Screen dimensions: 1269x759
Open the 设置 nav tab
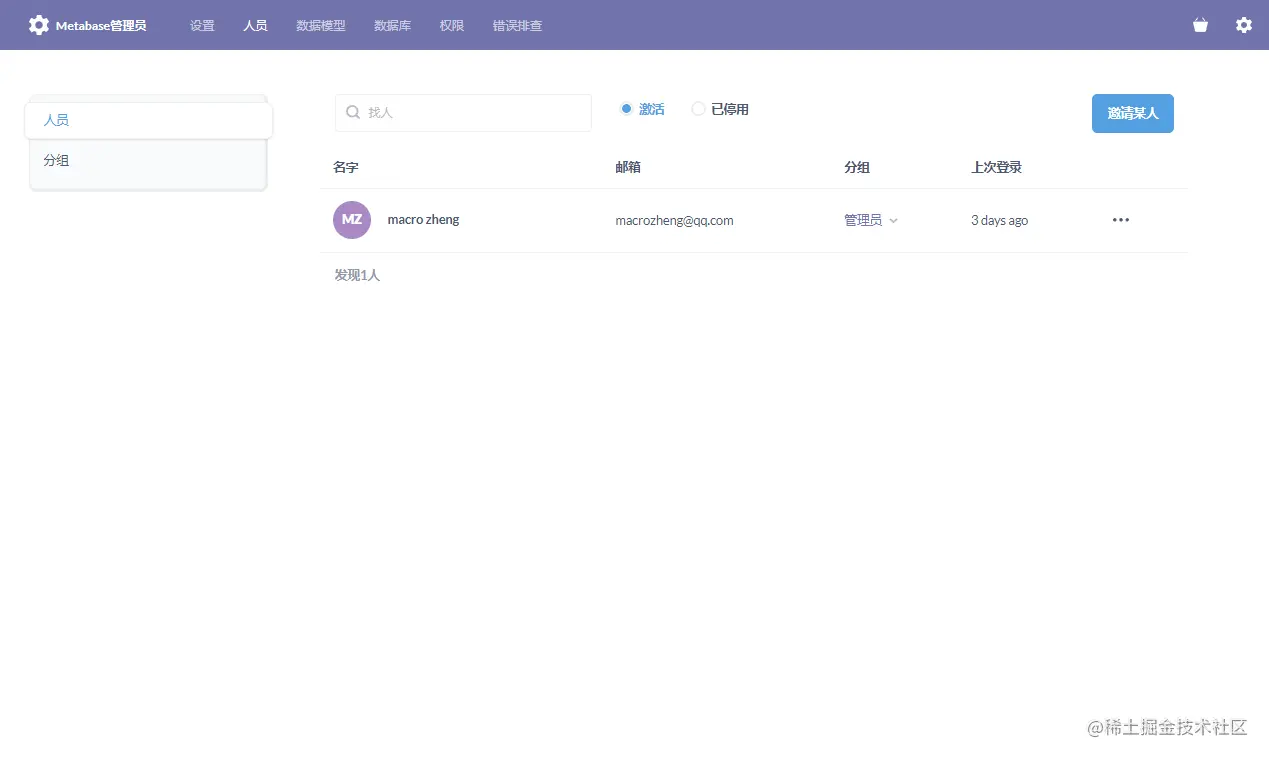point(202,26)
